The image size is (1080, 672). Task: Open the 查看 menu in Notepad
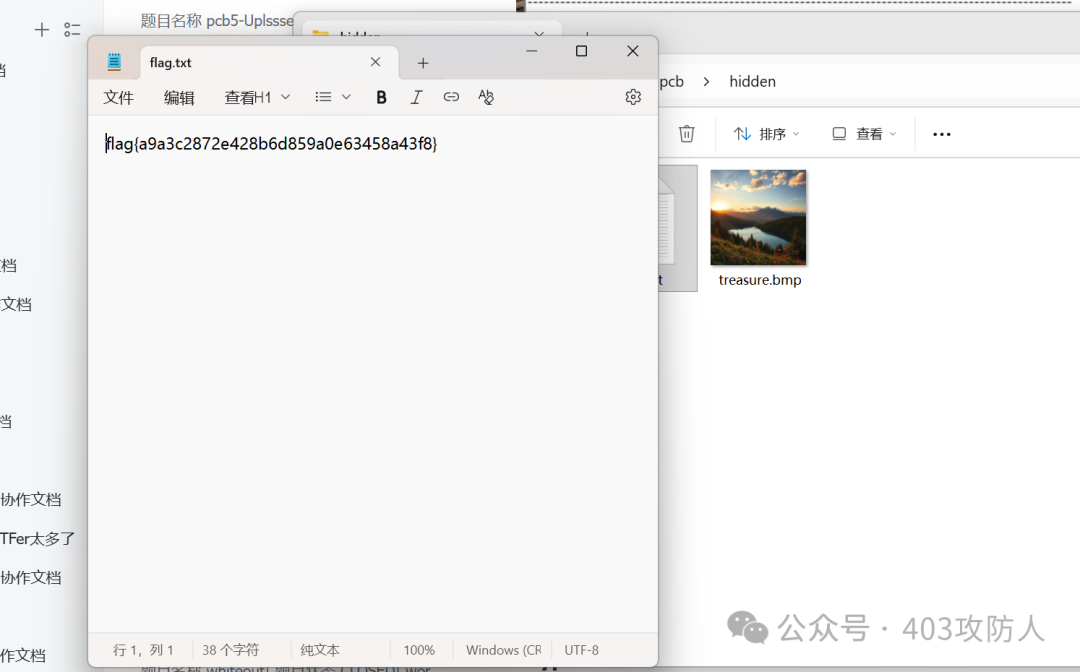point(240,98)
